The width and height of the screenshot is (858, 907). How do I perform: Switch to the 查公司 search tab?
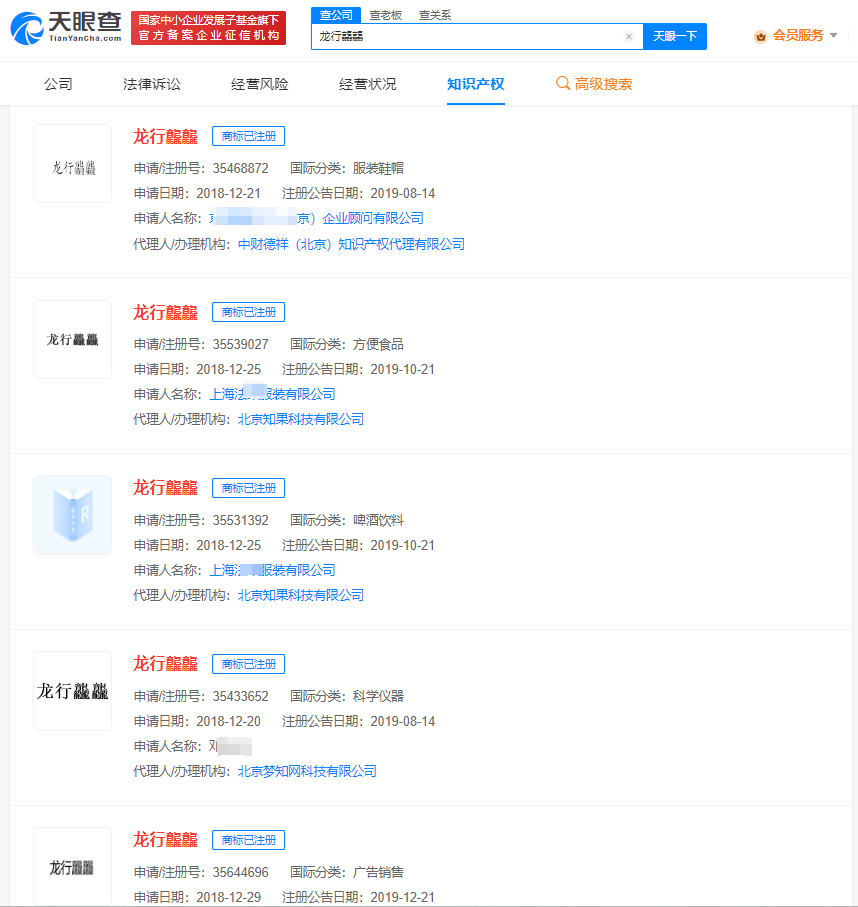tap(336, 15)
